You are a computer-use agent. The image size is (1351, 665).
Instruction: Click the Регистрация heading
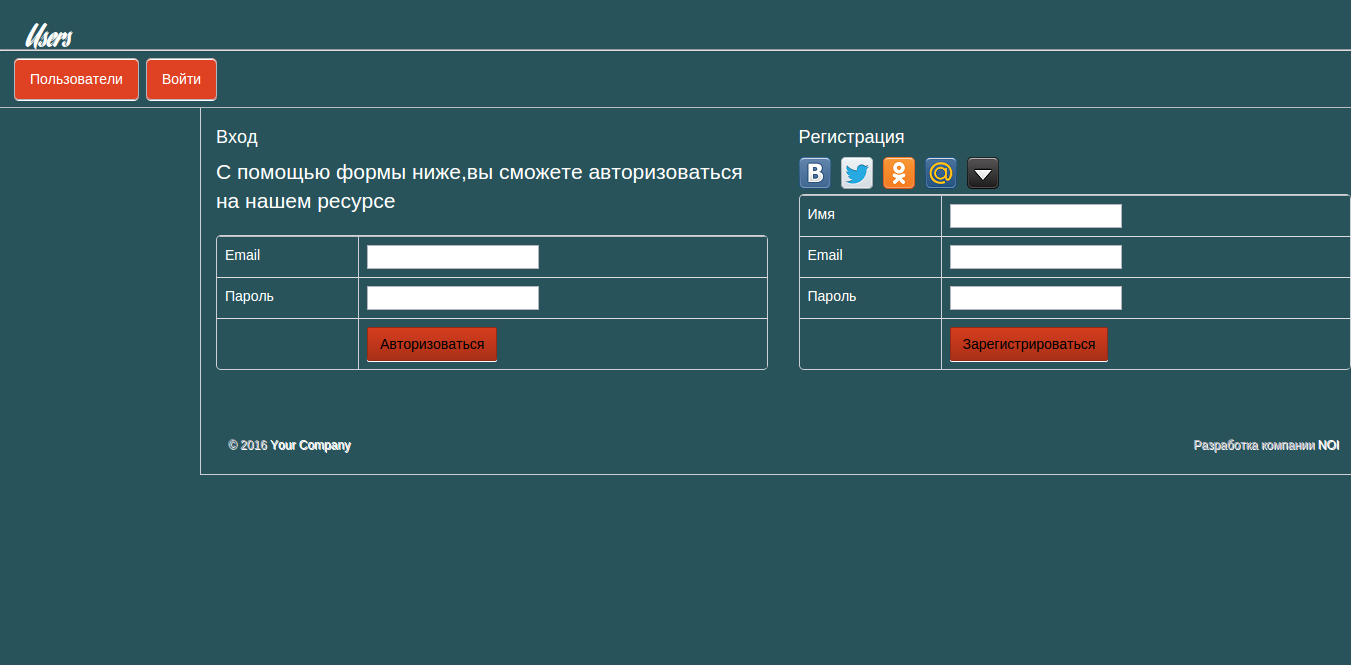coord(851,137)
